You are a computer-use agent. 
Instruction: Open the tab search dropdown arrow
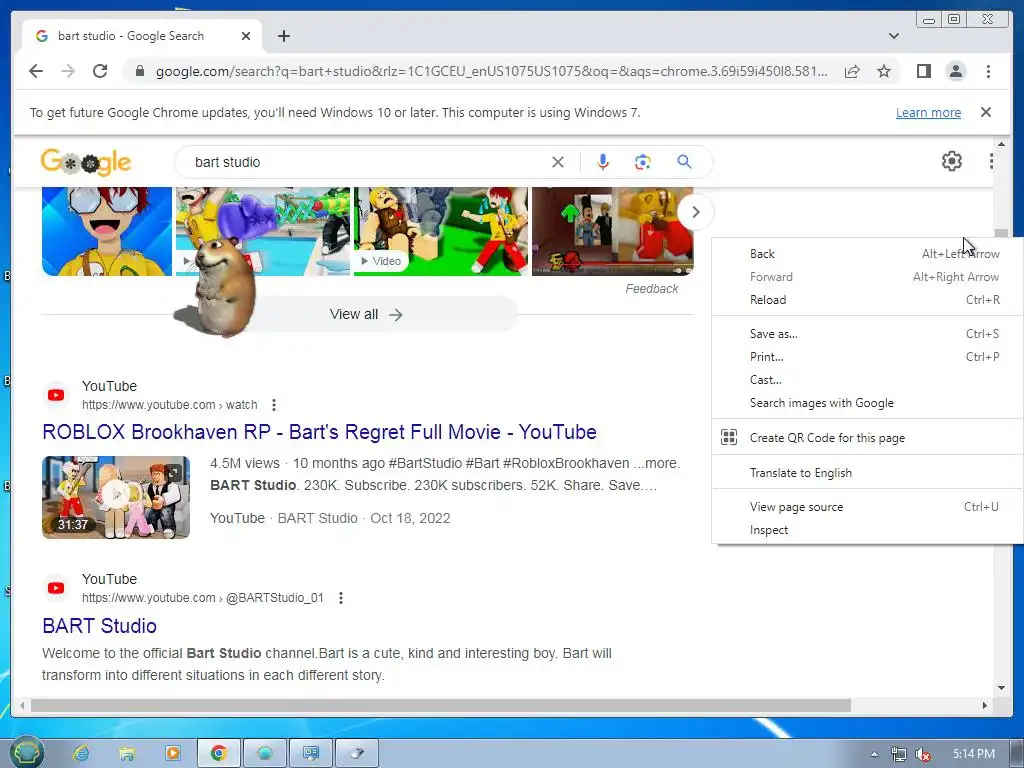(x=893, y=36)
